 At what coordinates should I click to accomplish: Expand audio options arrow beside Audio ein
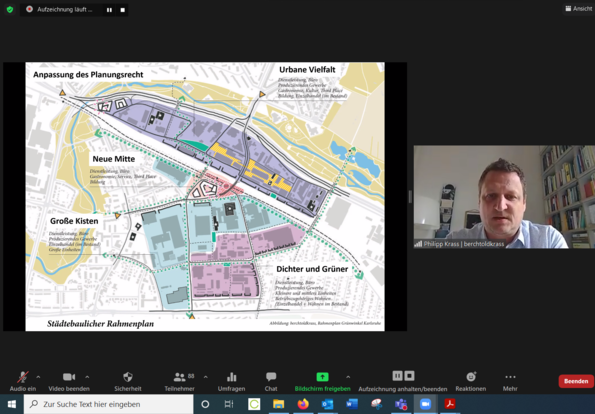click(38, 377)
